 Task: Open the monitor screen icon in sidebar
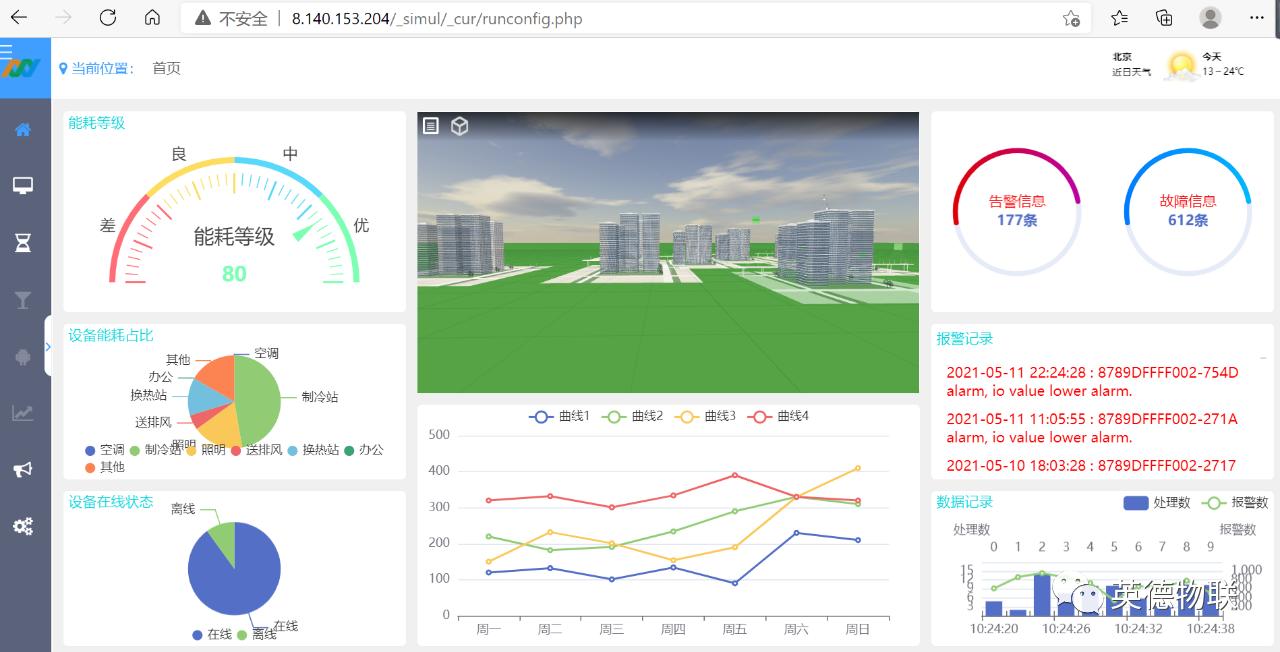point(23,186)
